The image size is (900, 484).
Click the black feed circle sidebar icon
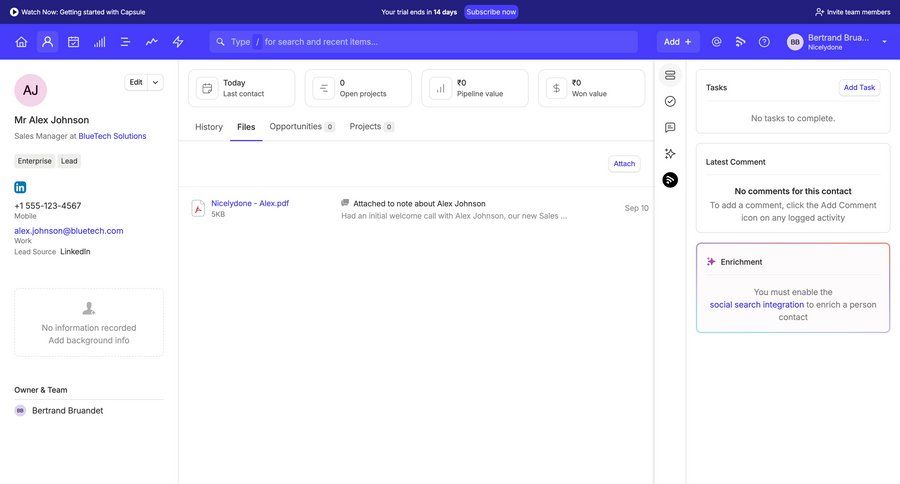pos(670,180)
